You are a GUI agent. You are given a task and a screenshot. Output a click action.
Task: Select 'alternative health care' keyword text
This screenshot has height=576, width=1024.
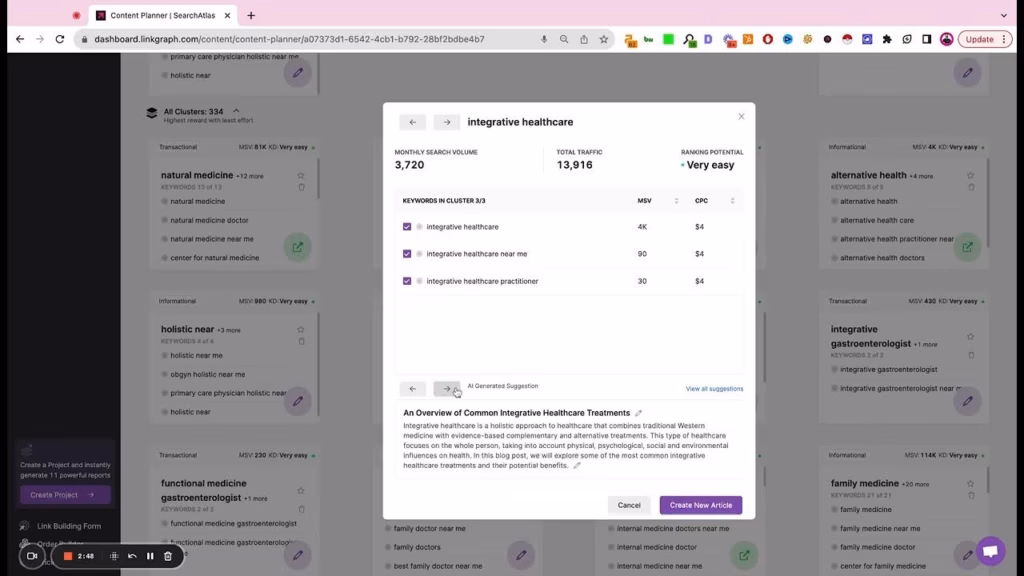click(876, 220)
